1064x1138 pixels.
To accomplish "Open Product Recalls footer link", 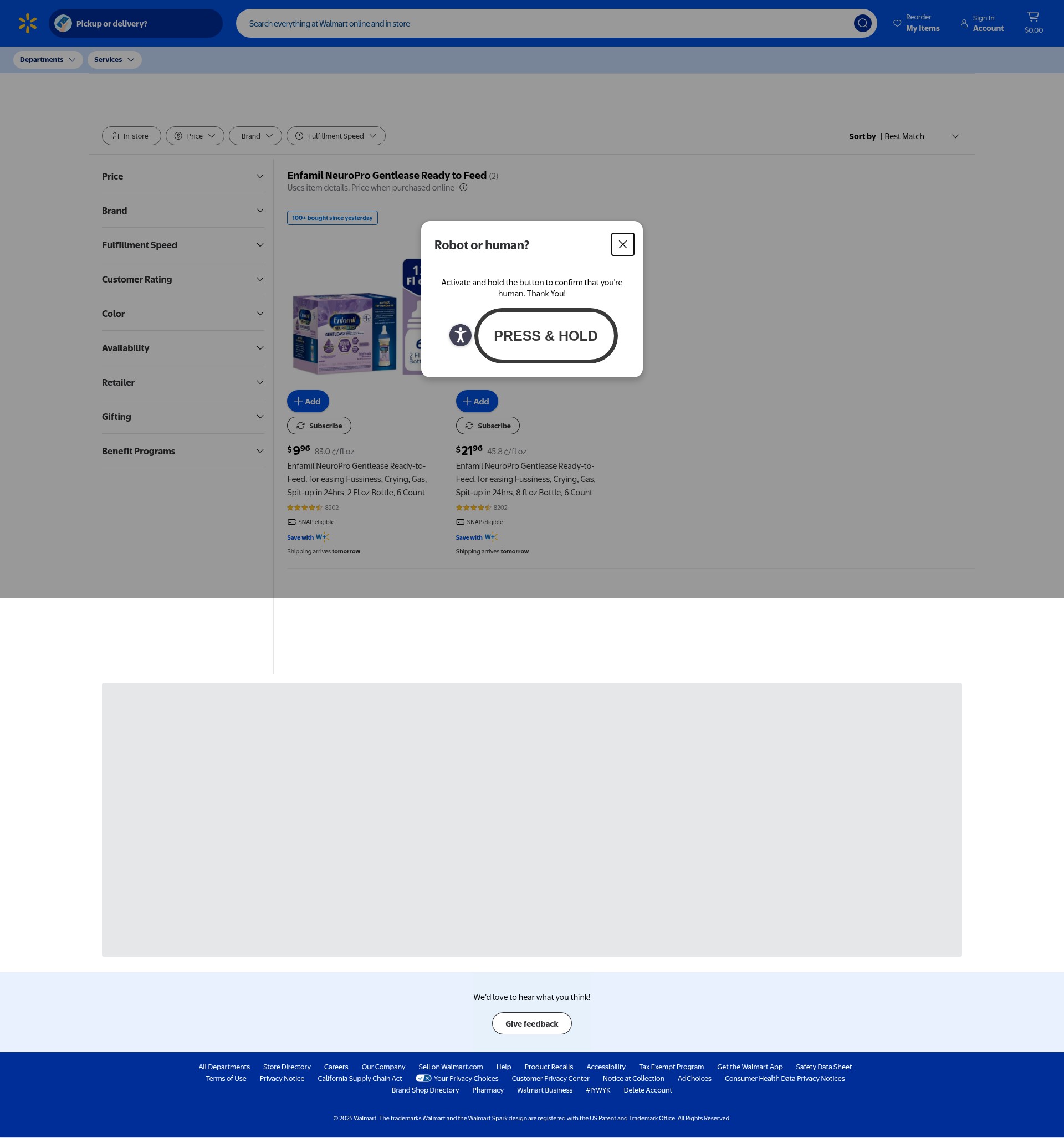I will pyautogui.click(x=549, y=1067).
